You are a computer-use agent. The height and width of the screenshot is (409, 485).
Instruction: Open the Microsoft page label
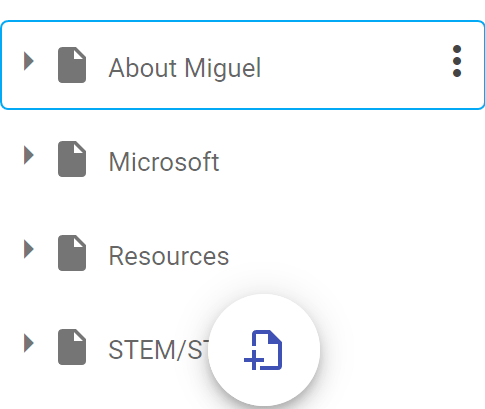[x=164, y=162]
